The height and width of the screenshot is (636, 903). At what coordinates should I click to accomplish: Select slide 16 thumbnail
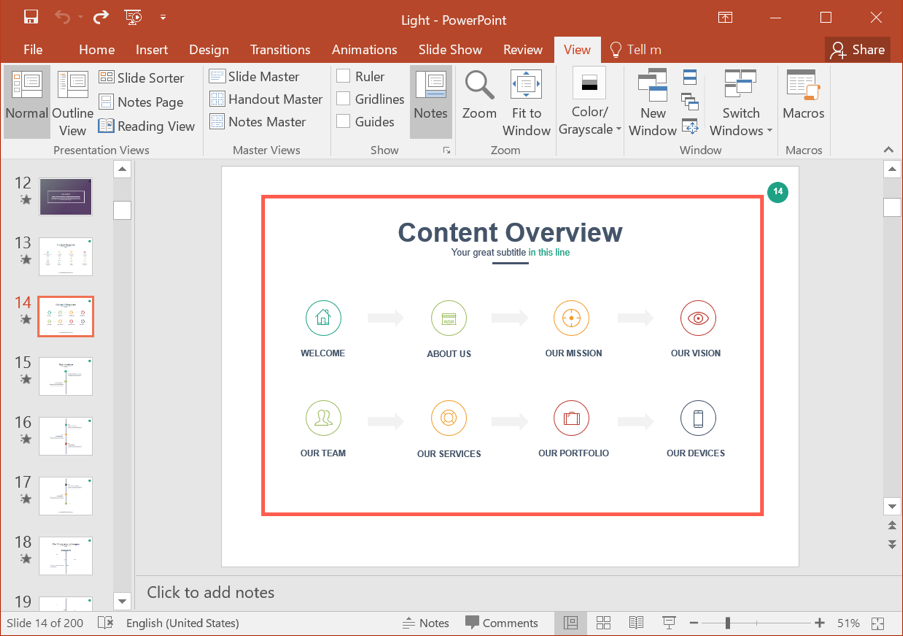pos(66,436)
